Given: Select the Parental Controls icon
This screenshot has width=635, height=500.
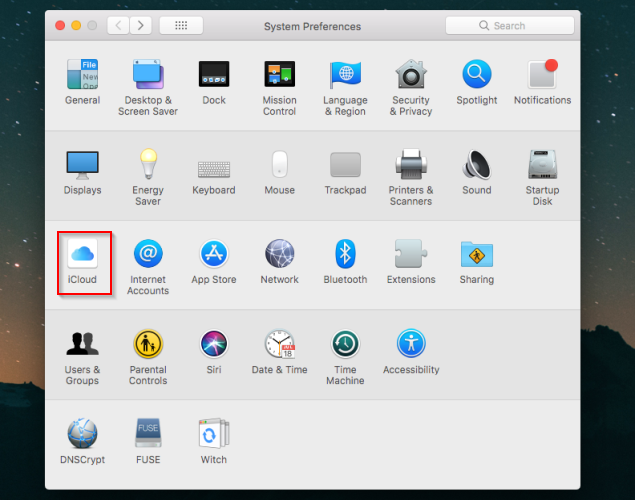Looking at the screenshot, I should [148, 345].
